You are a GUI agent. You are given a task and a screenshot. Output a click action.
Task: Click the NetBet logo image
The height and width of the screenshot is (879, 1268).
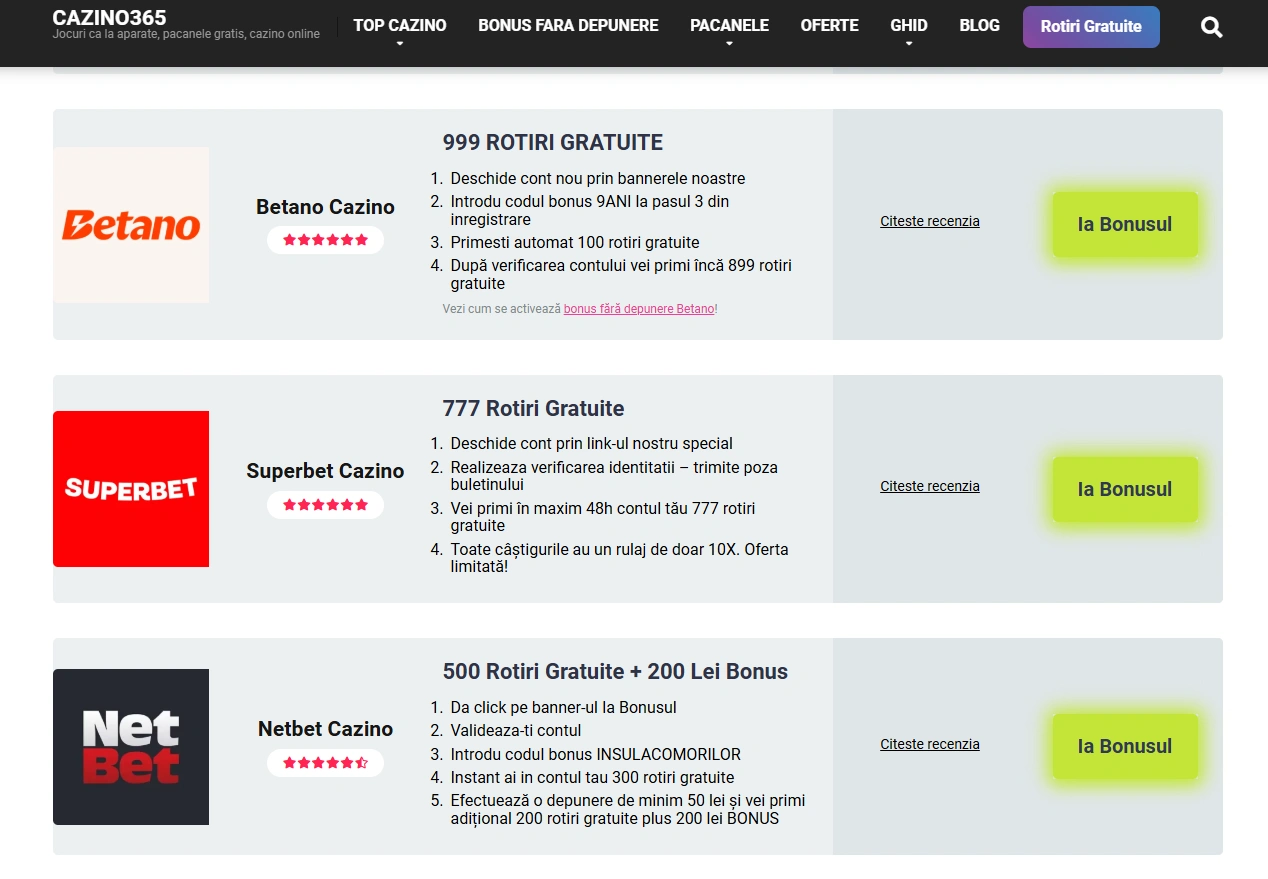coord(131,747)
